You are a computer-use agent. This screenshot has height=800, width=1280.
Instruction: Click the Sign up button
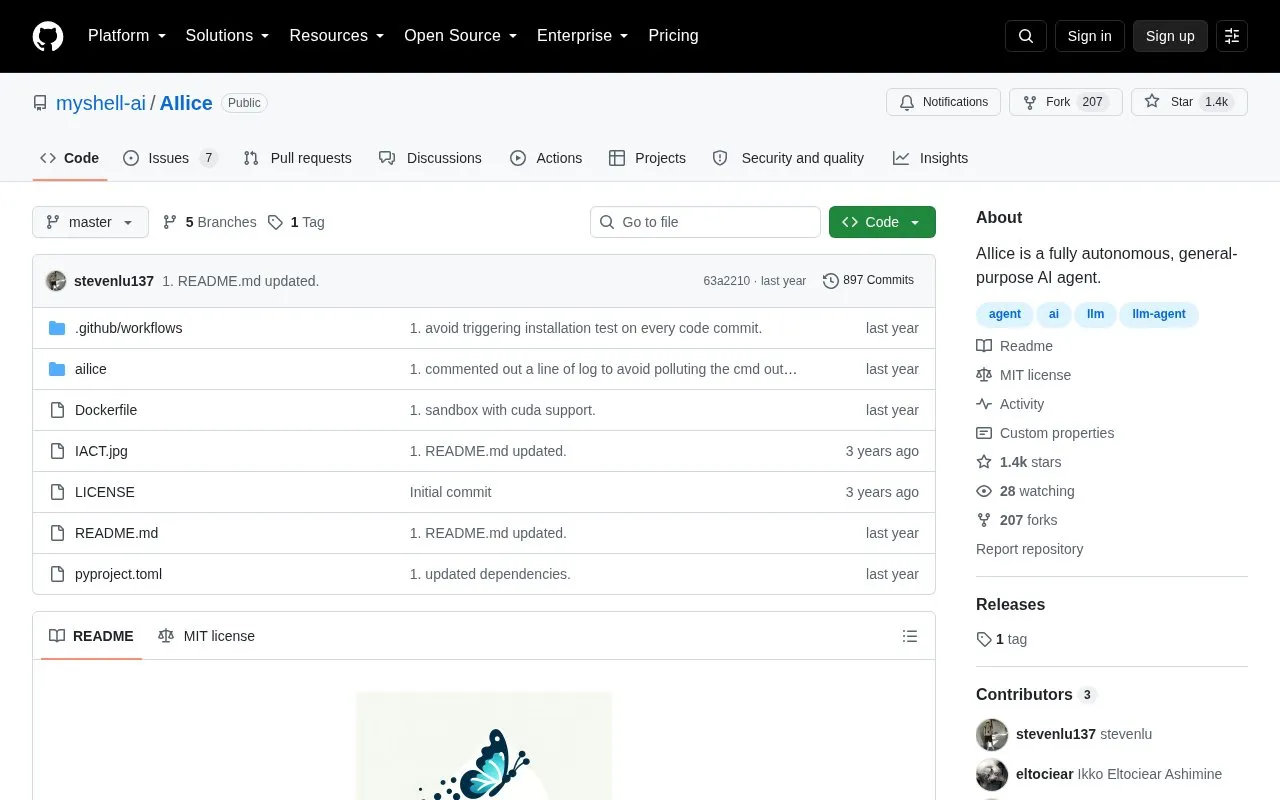(x=1170, y=36)
